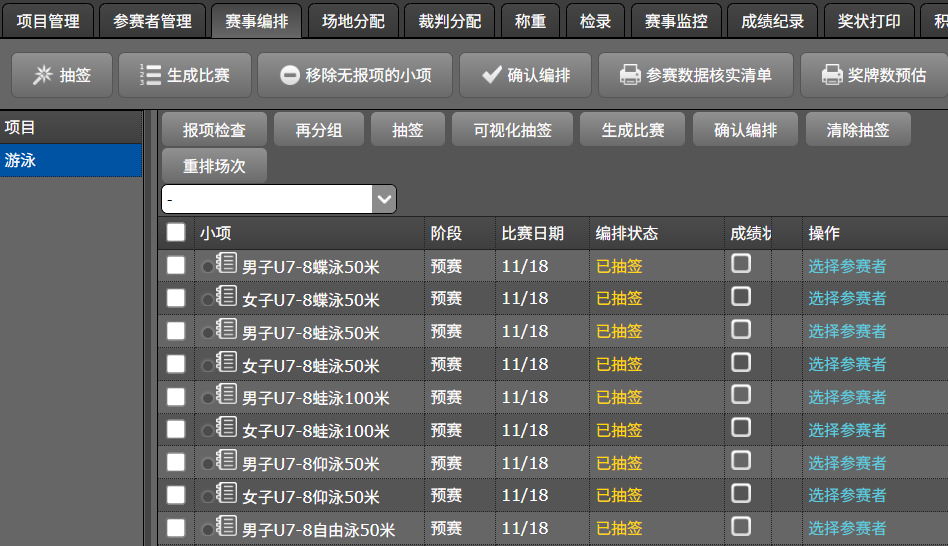Click the 参赛数据核实清单 printer button
The height and width of the screenshot is (546, 948).
click(x=695, y=75)
